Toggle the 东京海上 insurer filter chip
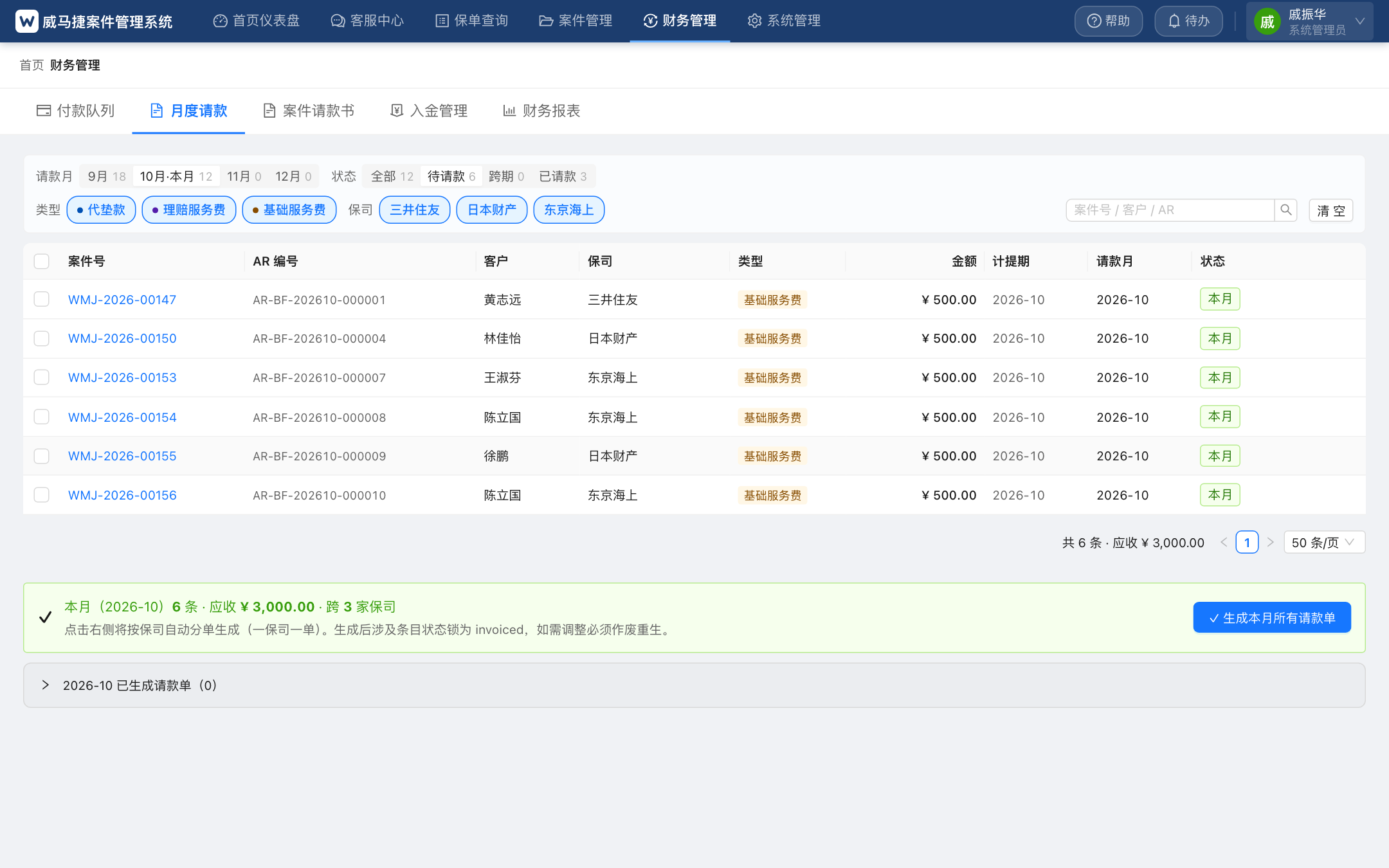 pos(569,210)
